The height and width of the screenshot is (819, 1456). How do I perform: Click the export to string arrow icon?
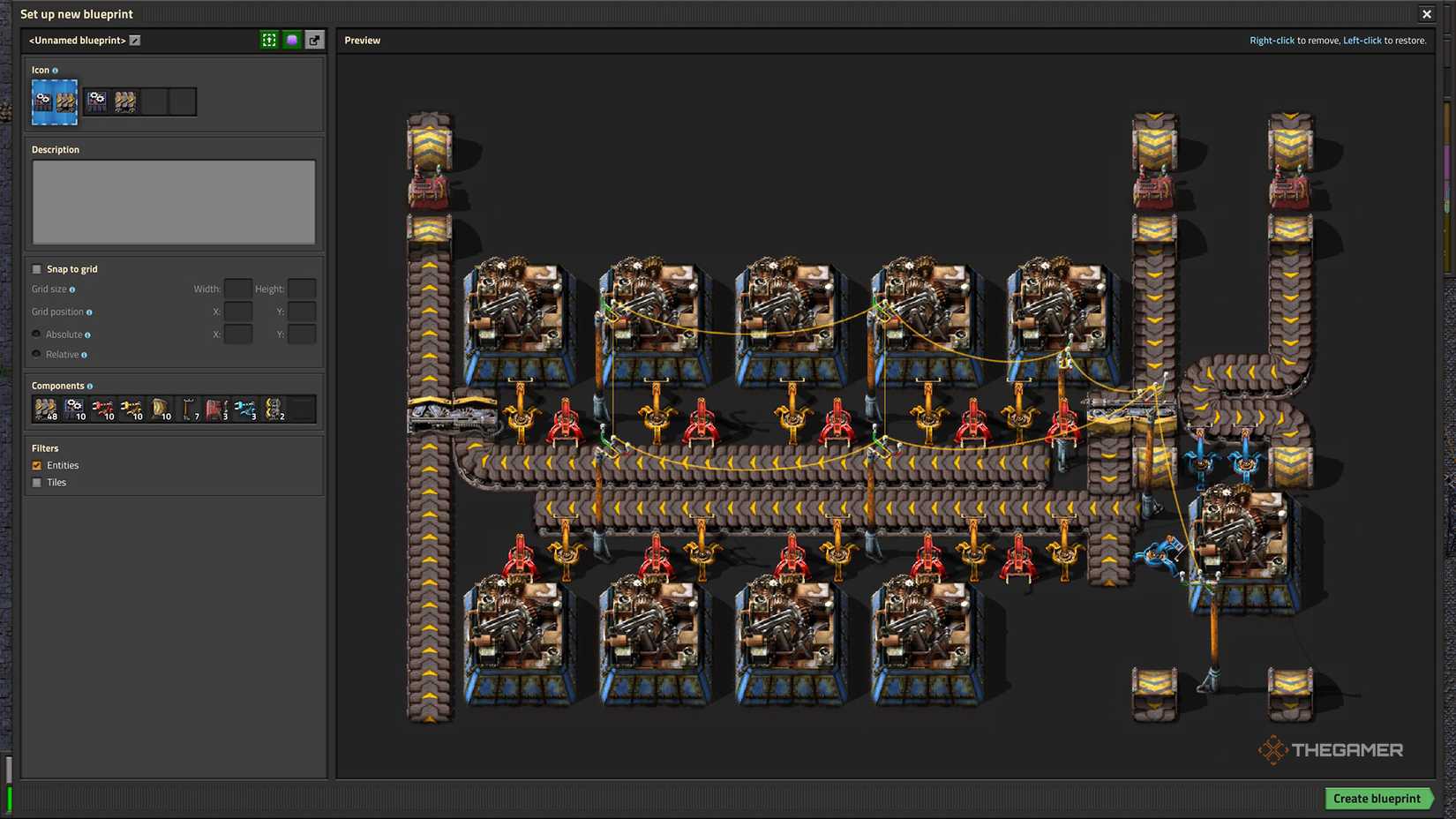[315, 40]
